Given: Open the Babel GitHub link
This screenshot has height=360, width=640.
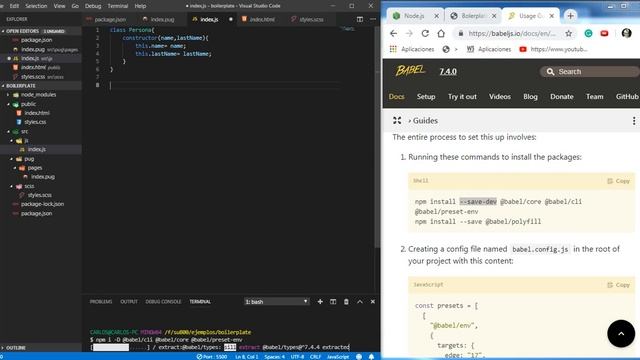Looking at the screenshot, I should (x=627, y=97).
